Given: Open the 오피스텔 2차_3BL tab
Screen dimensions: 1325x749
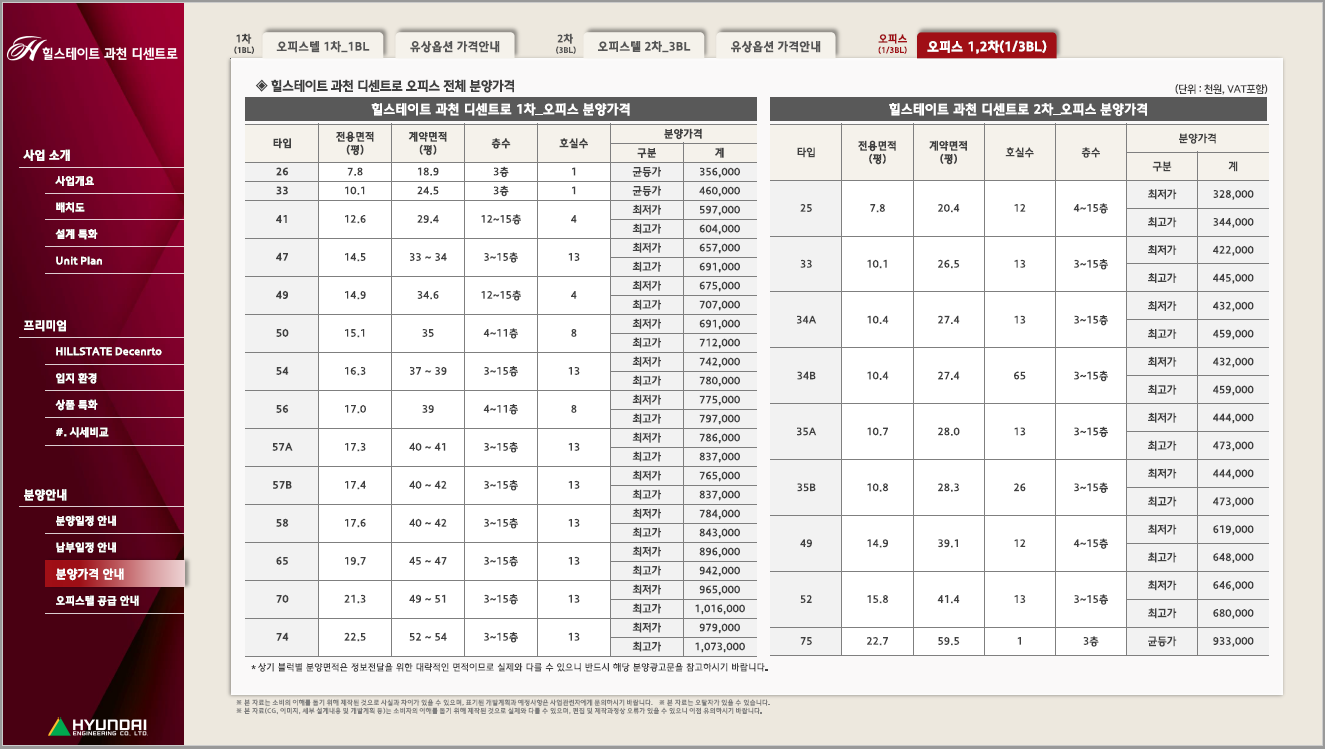Looking at the screenshot, I should coord(644,46).
